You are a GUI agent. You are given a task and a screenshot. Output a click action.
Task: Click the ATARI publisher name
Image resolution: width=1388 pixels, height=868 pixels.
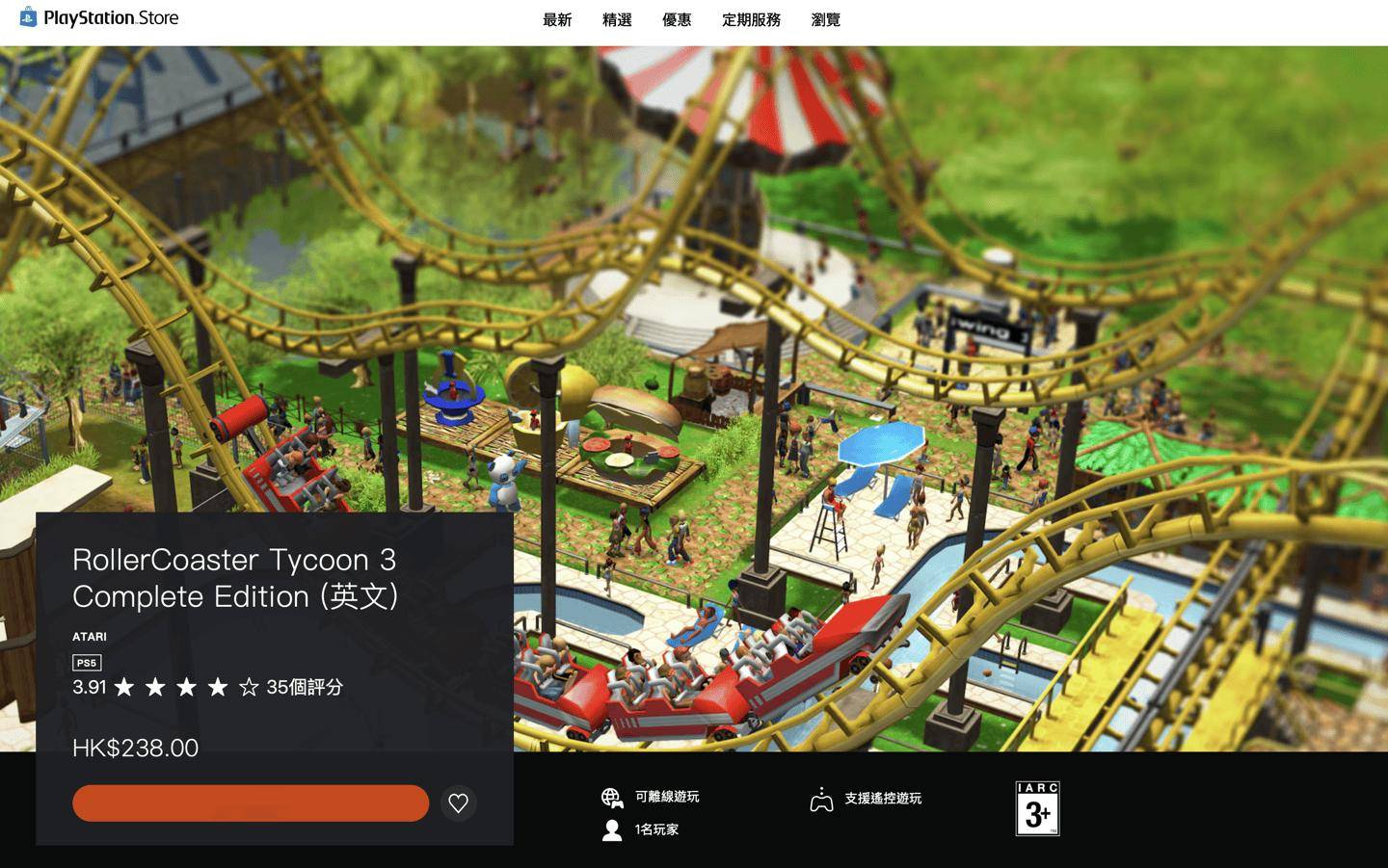point(90,637)
